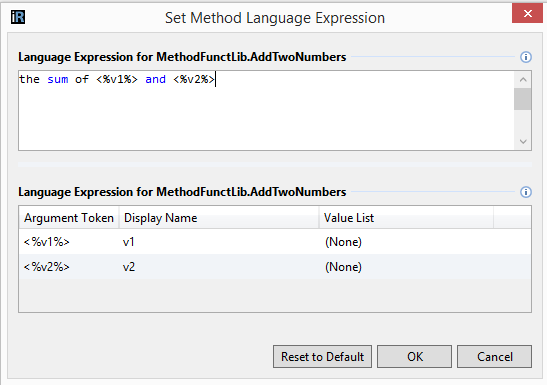This screenshot has height=385, width=547.
Task: Open info icon beside argument table header
Action: 526,192
